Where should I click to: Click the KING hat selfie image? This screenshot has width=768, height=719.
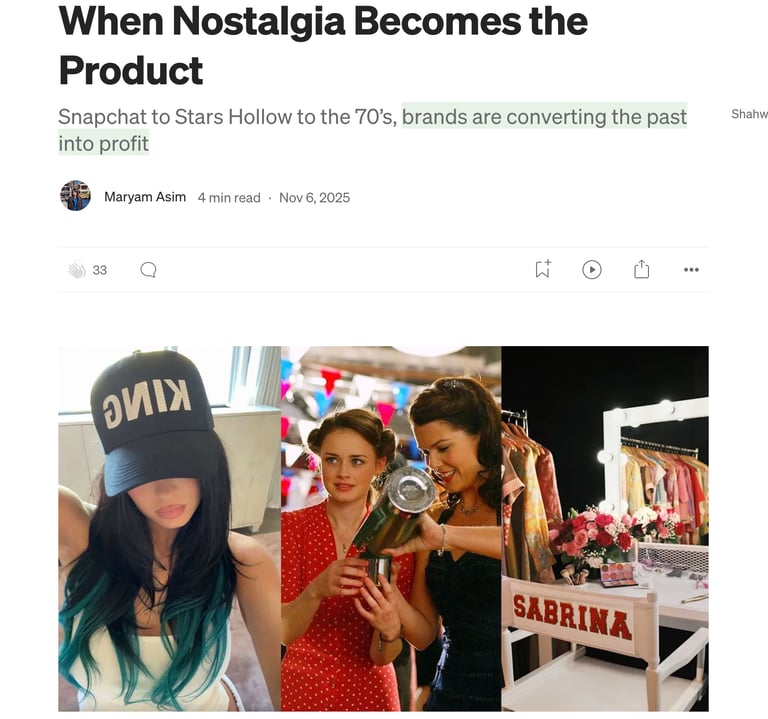(x=169, y=528)
